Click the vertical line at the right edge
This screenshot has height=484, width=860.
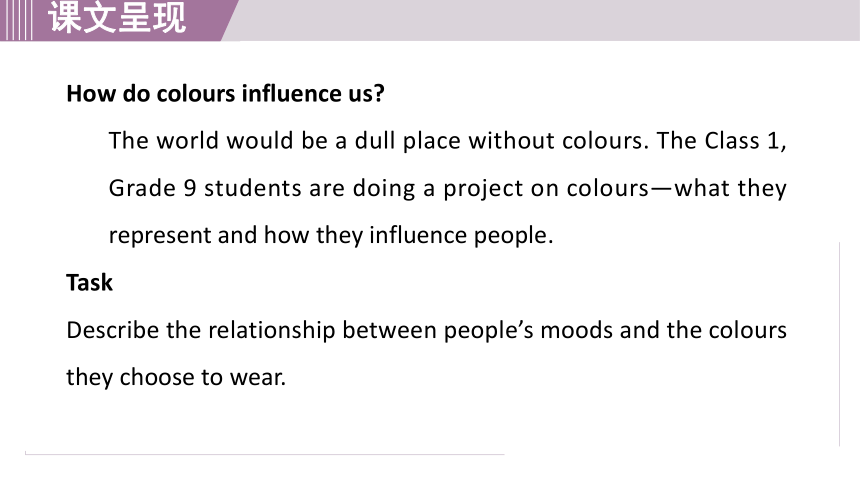[839, 344]
